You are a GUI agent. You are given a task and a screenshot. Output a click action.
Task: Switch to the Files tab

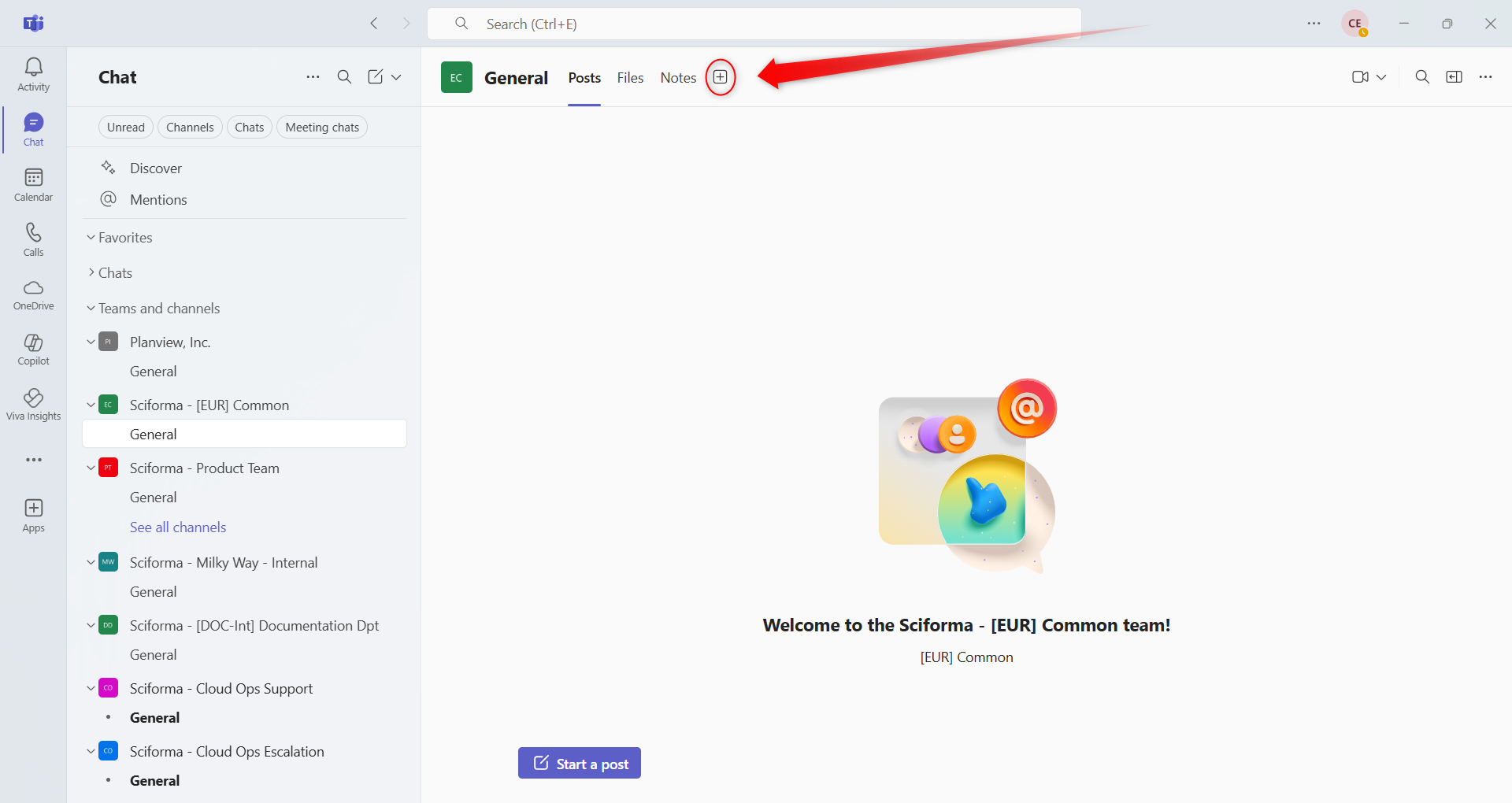pyautogui.click(x=630, y=78)
